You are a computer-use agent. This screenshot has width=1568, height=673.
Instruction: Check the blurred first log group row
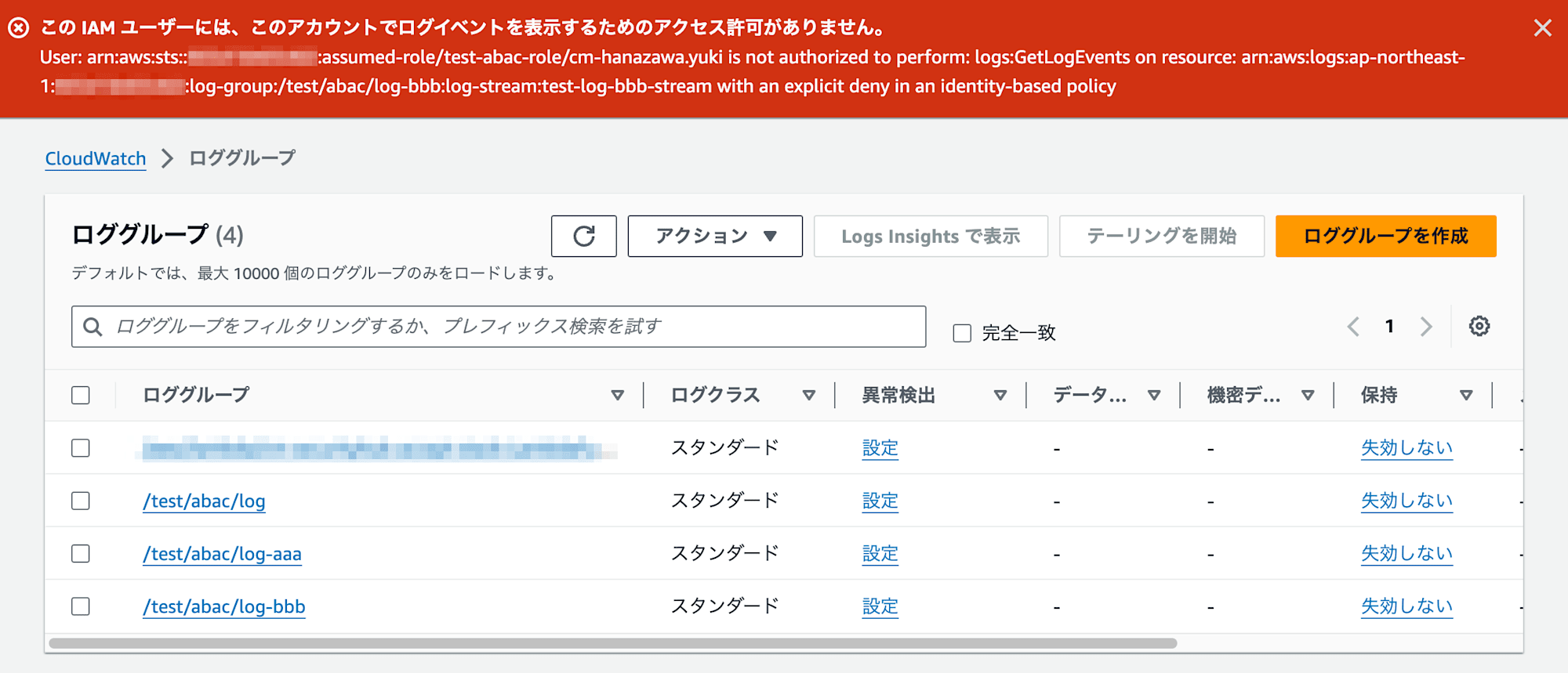pos(81,447)
